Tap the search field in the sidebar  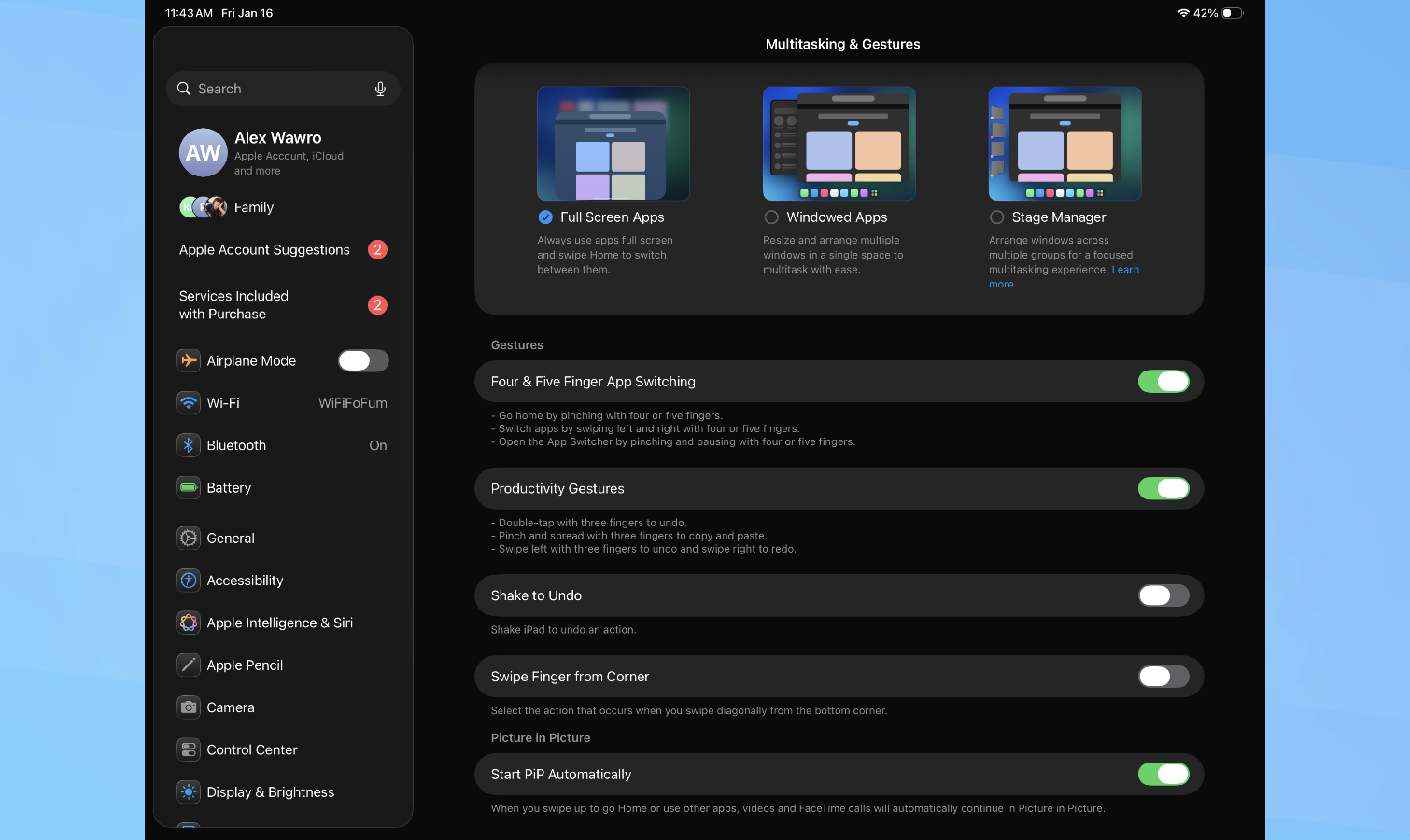pyautogui.click(x=271, y=88)
